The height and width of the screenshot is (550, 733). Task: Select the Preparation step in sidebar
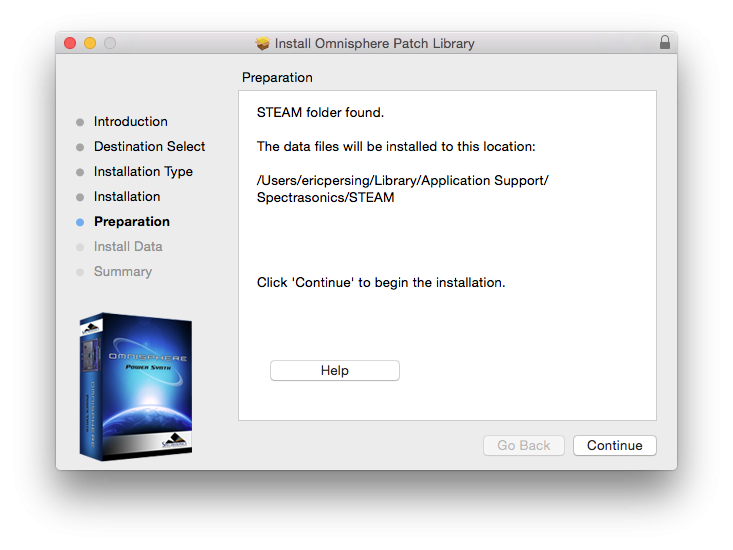point(132,221)
